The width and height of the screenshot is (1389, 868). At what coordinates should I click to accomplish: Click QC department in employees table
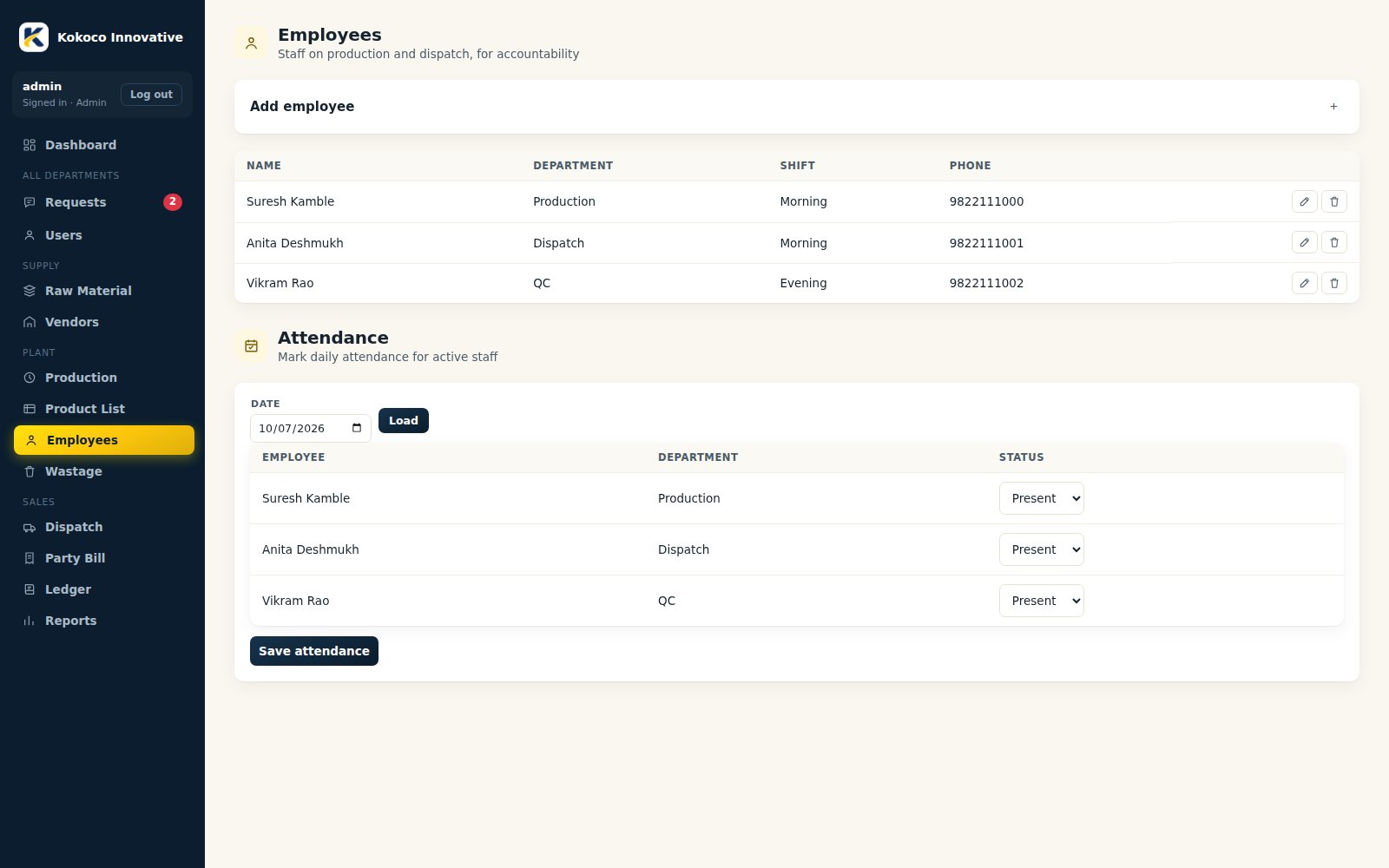click(x=542, y=283)
